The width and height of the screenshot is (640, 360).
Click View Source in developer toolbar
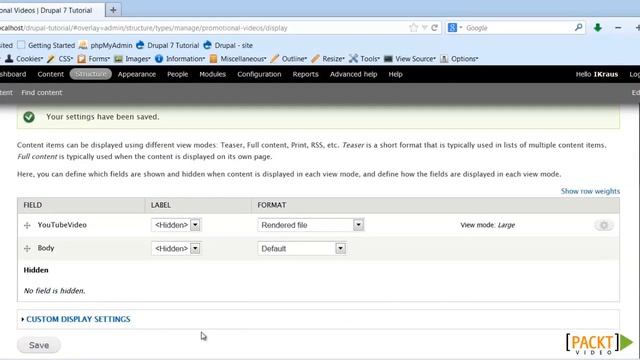410,59
